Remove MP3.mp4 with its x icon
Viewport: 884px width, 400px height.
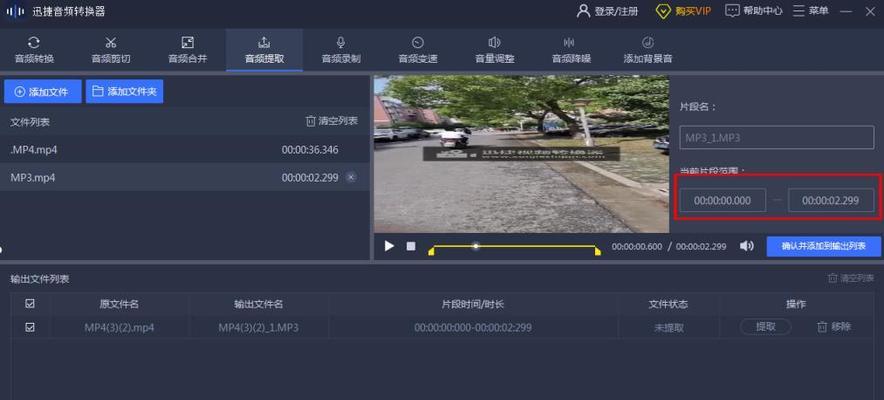click(351, 177)
